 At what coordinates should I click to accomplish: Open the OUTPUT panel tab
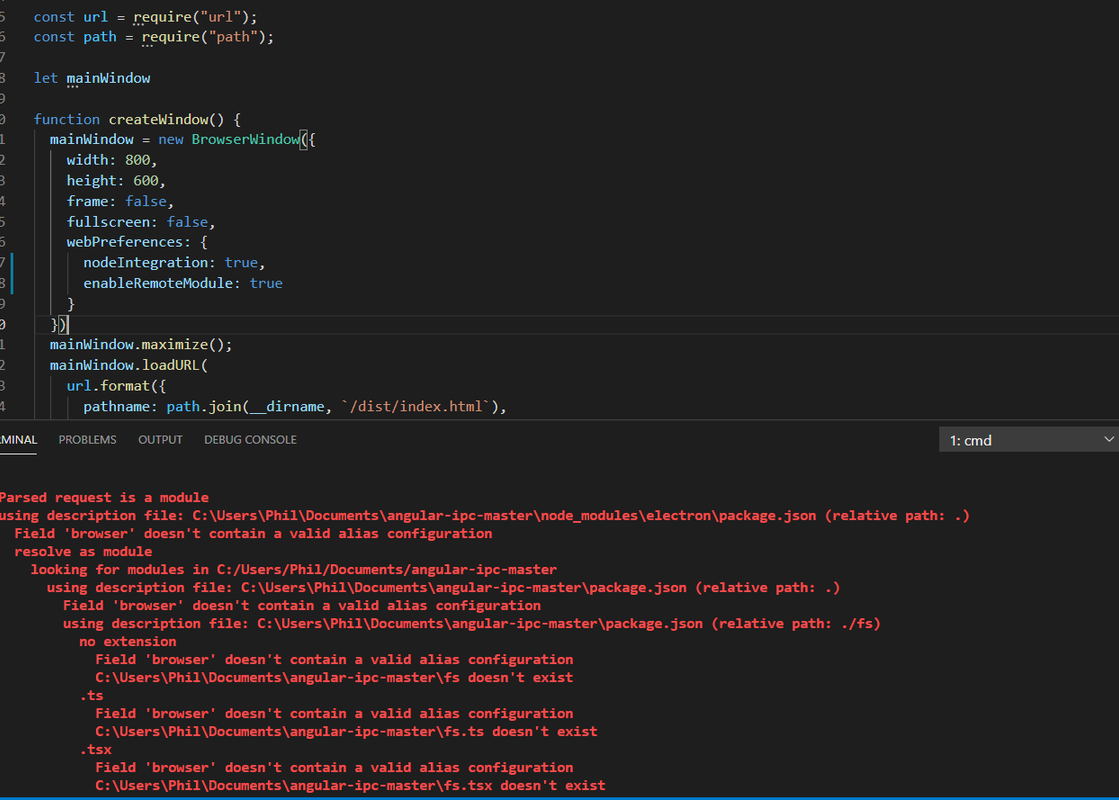[x=160, y=440]
